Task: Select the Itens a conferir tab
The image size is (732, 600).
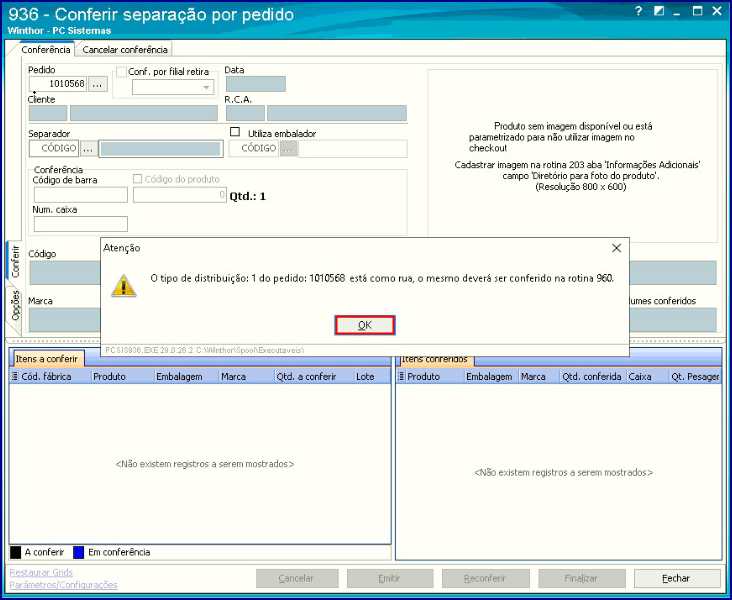Action: tap(47, 359)
